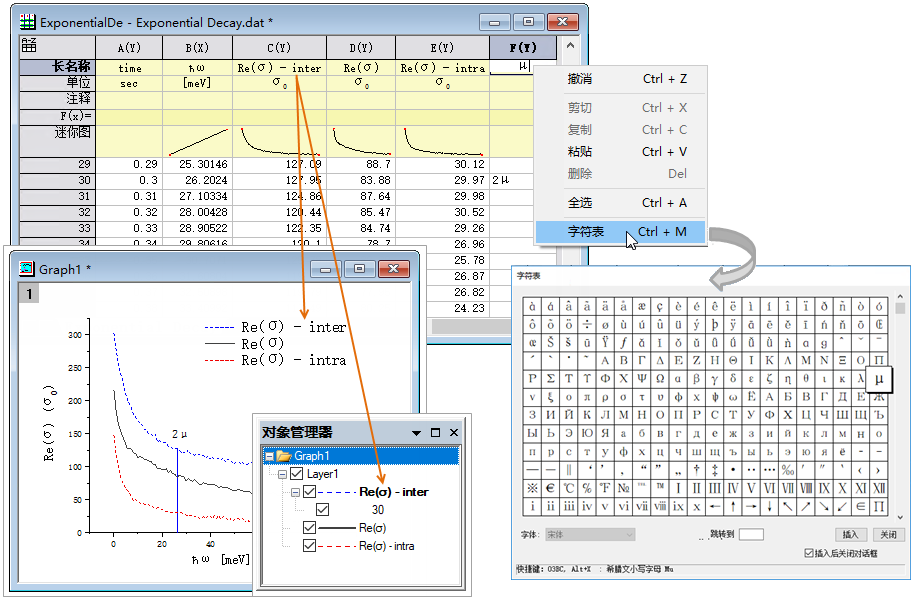Click the Object Manager float window icon

[x=435, y=433]
